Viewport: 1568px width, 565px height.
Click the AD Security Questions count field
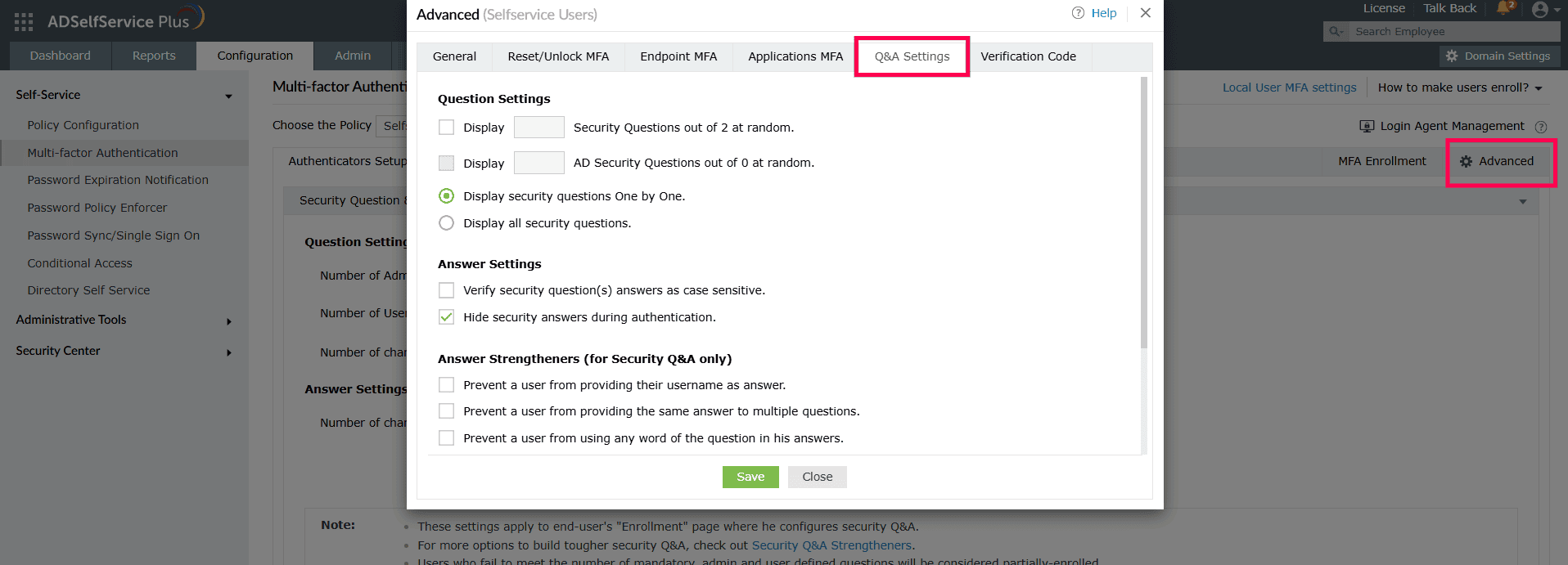(538, 163)
